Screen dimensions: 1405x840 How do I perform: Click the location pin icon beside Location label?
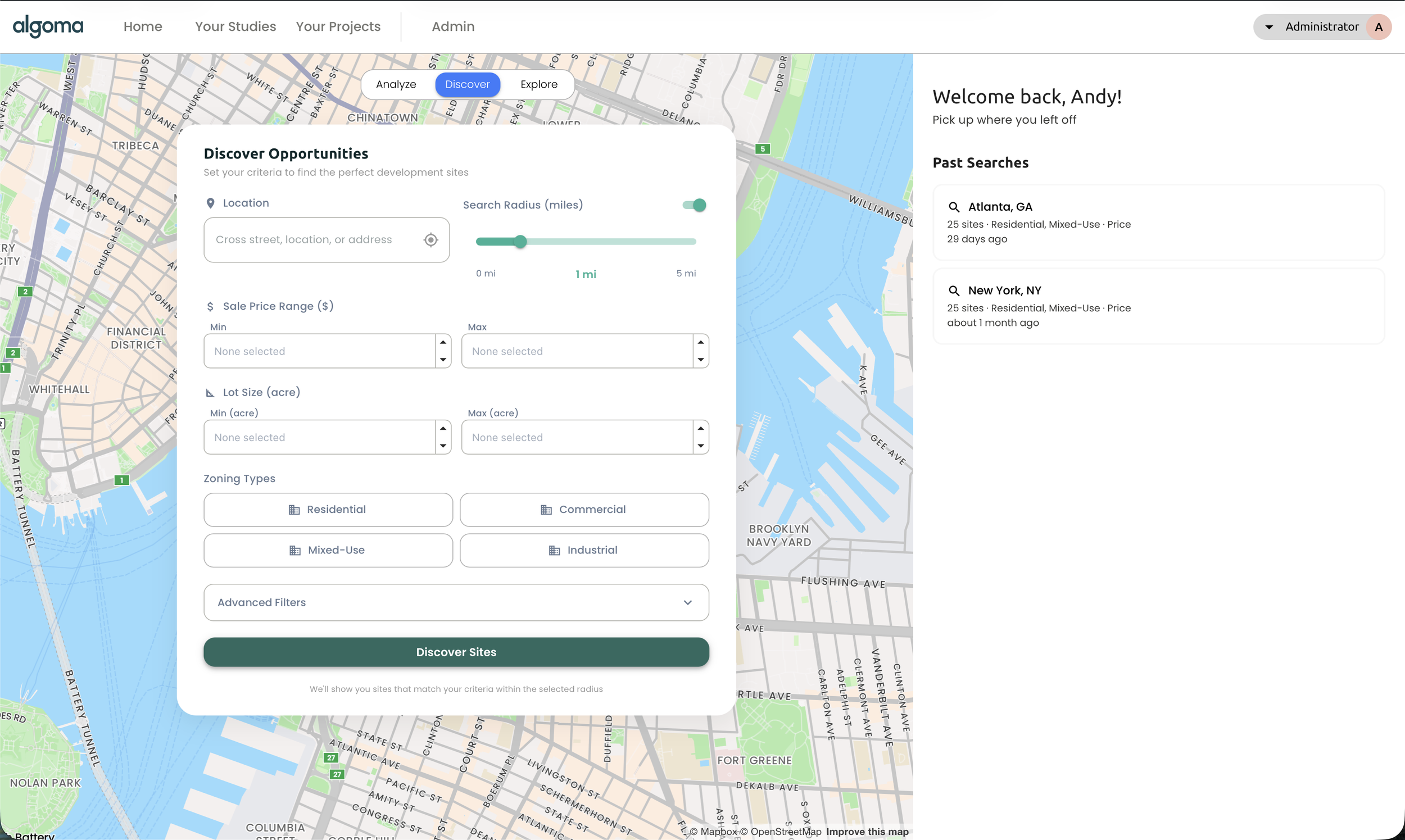[x=211, y=203]
